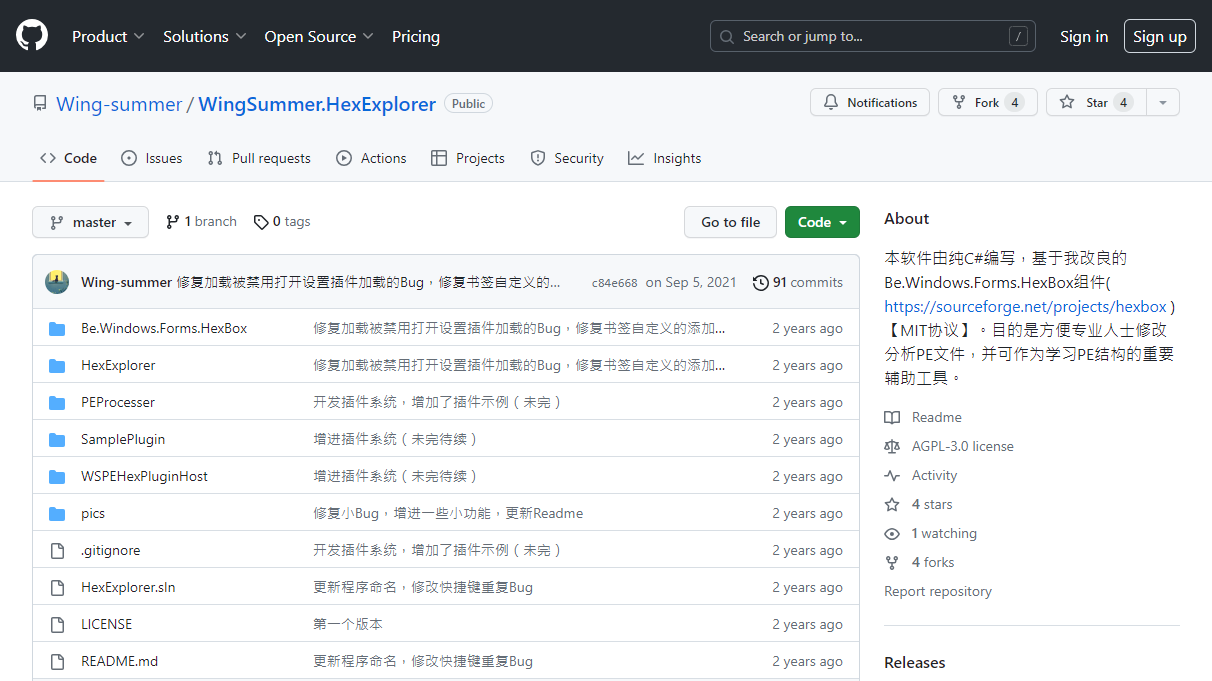Open the Pull requests tab

259,158
